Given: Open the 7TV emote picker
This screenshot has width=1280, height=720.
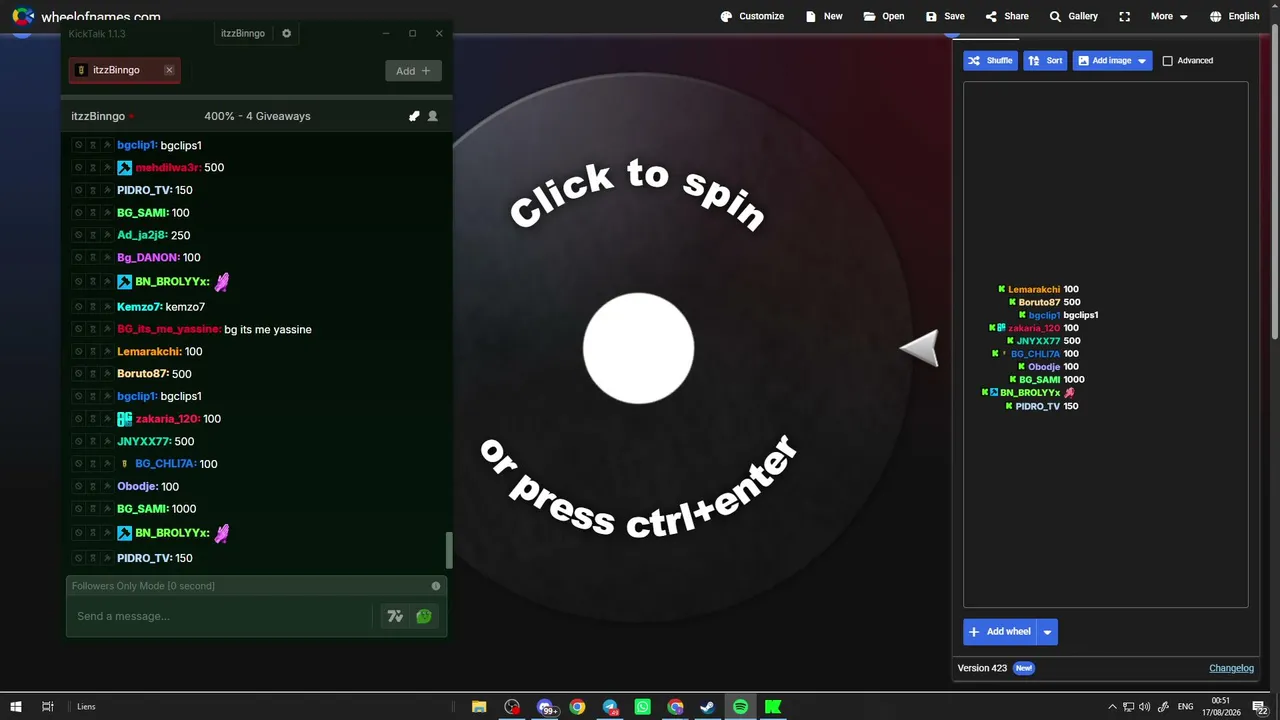Looking at the screenshot, I should 395,616.
